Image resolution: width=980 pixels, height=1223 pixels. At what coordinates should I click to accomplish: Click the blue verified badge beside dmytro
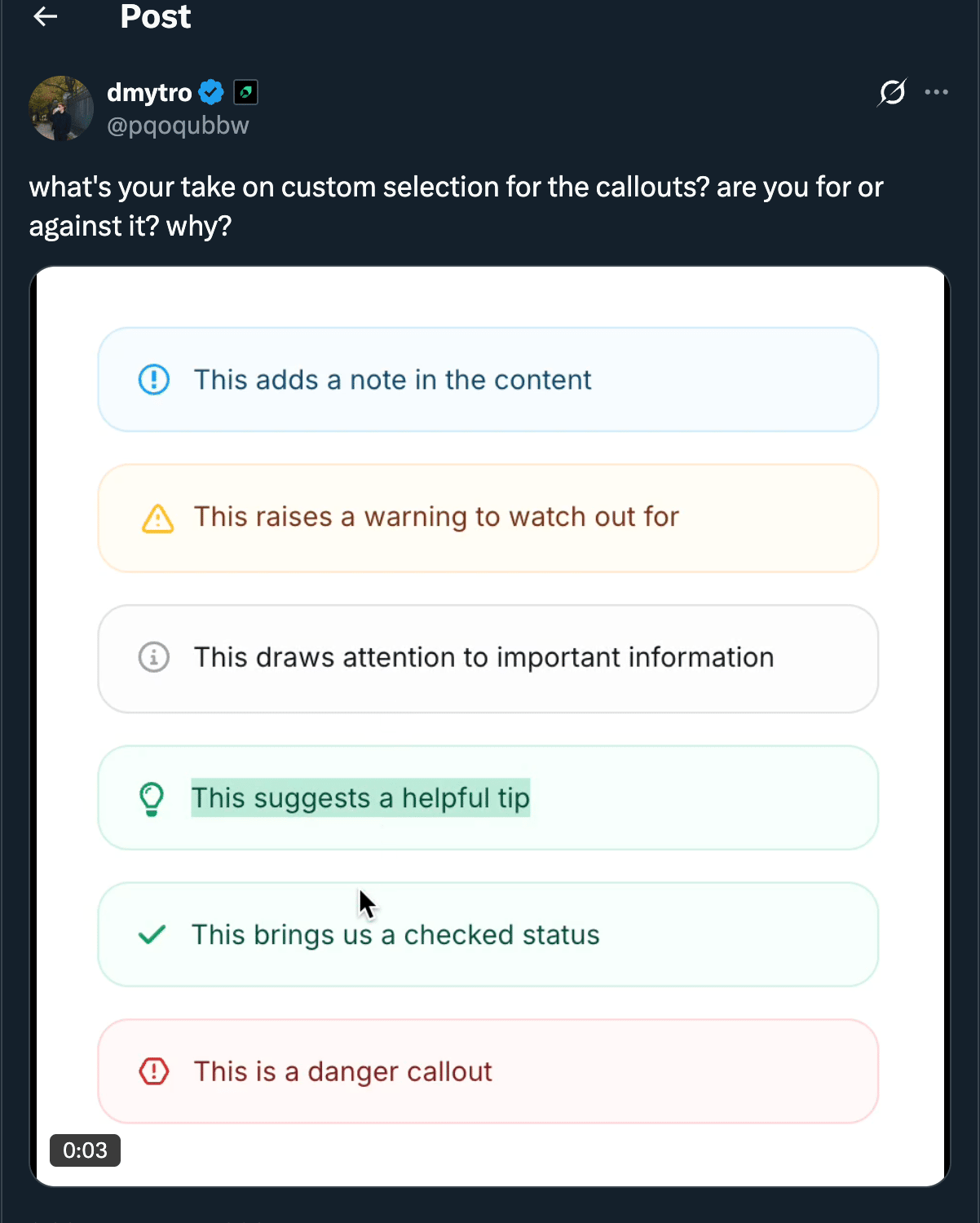211,92
